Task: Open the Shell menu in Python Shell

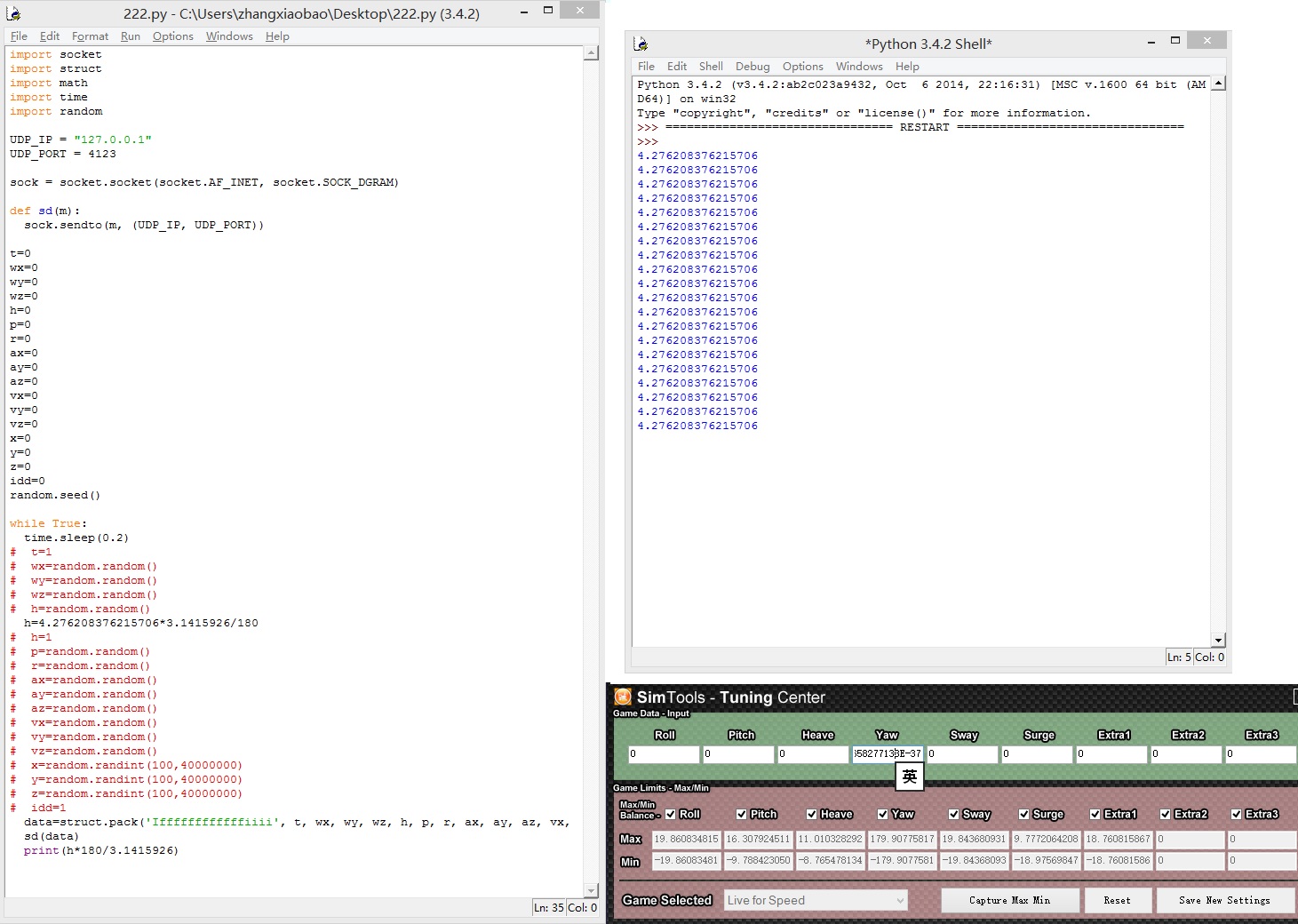Action: pyautogui.click(x=711, y=67)
